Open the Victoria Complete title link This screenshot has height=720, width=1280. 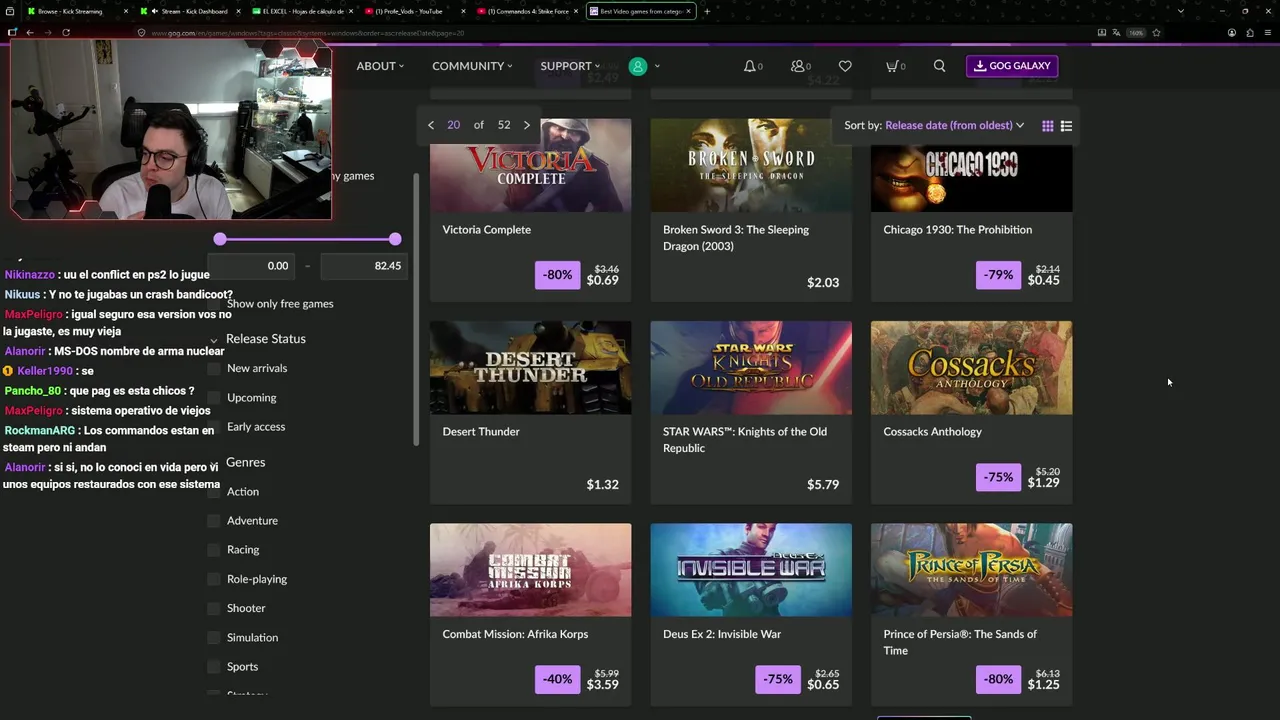487,230
